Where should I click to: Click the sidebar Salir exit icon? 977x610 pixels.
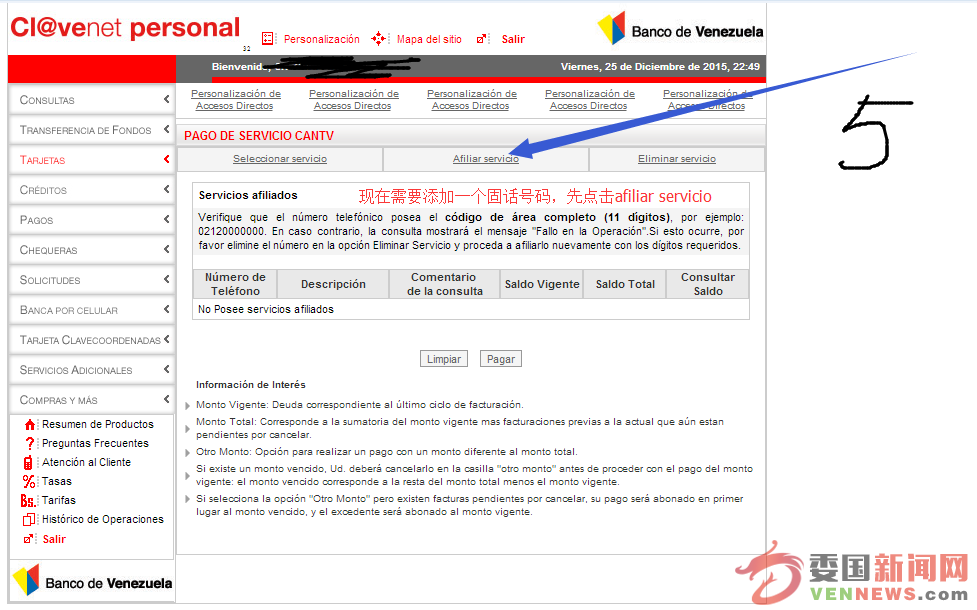click(28, 540)
